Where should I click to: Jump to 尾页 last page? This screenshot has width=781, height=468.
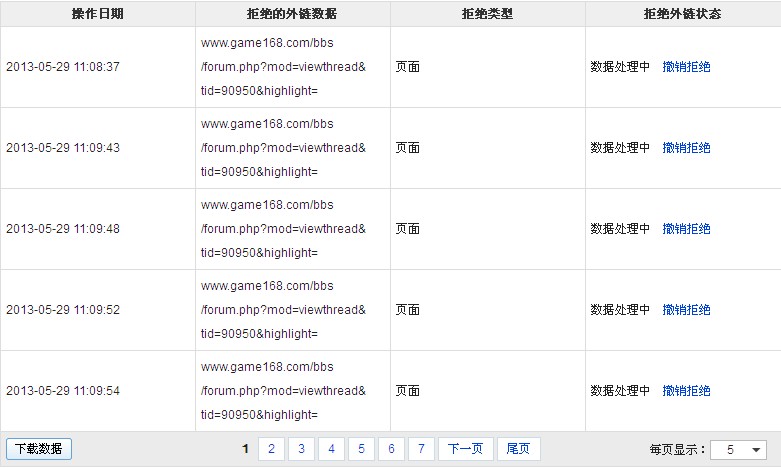click(x=519, y=449)
